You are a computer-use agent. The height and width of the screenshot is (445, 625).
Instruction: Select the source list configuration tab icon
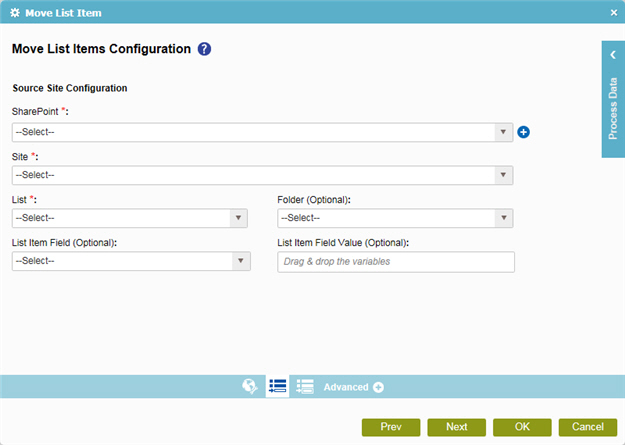[277, 386]
